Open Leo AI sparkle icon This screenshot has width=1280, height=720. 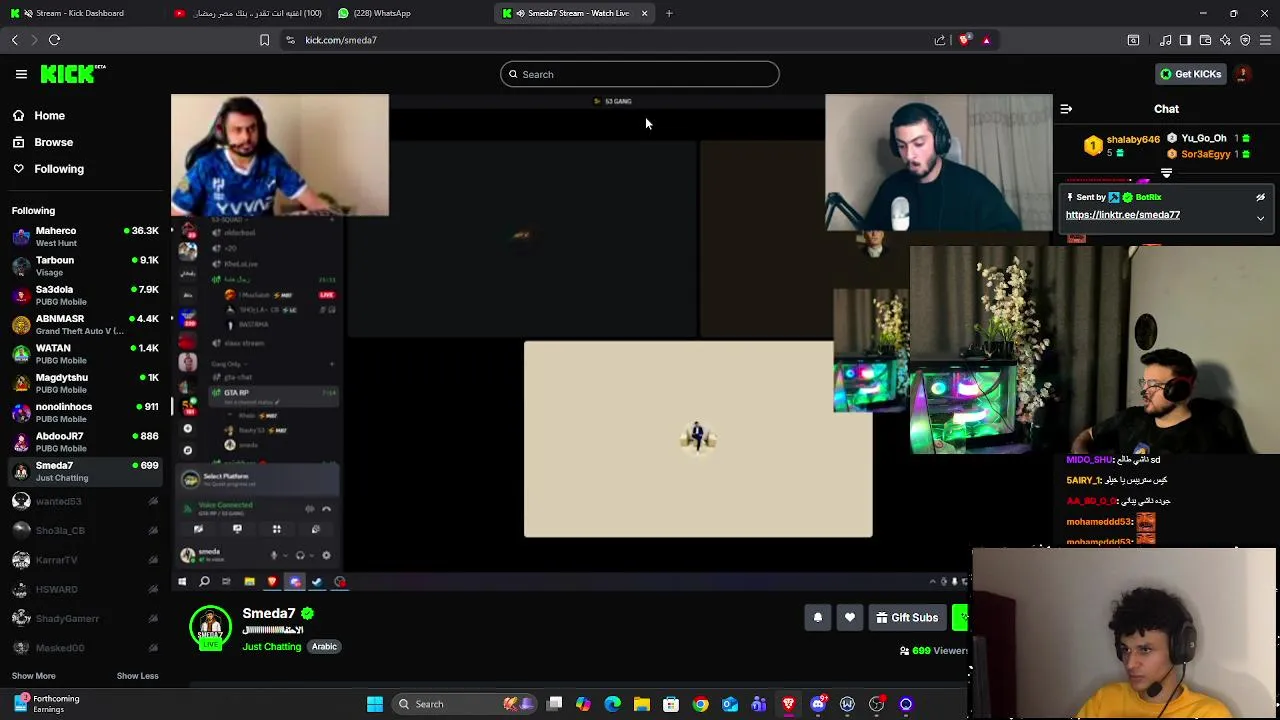(x=1225, y=40)
